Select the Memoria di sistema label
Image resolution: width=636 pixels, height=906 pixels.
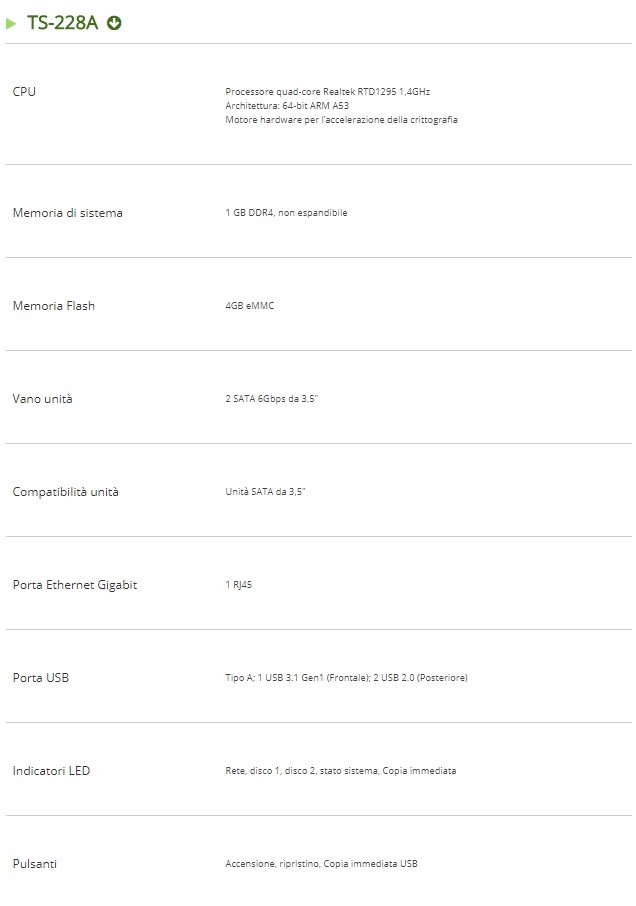click(x=67, y=213)
